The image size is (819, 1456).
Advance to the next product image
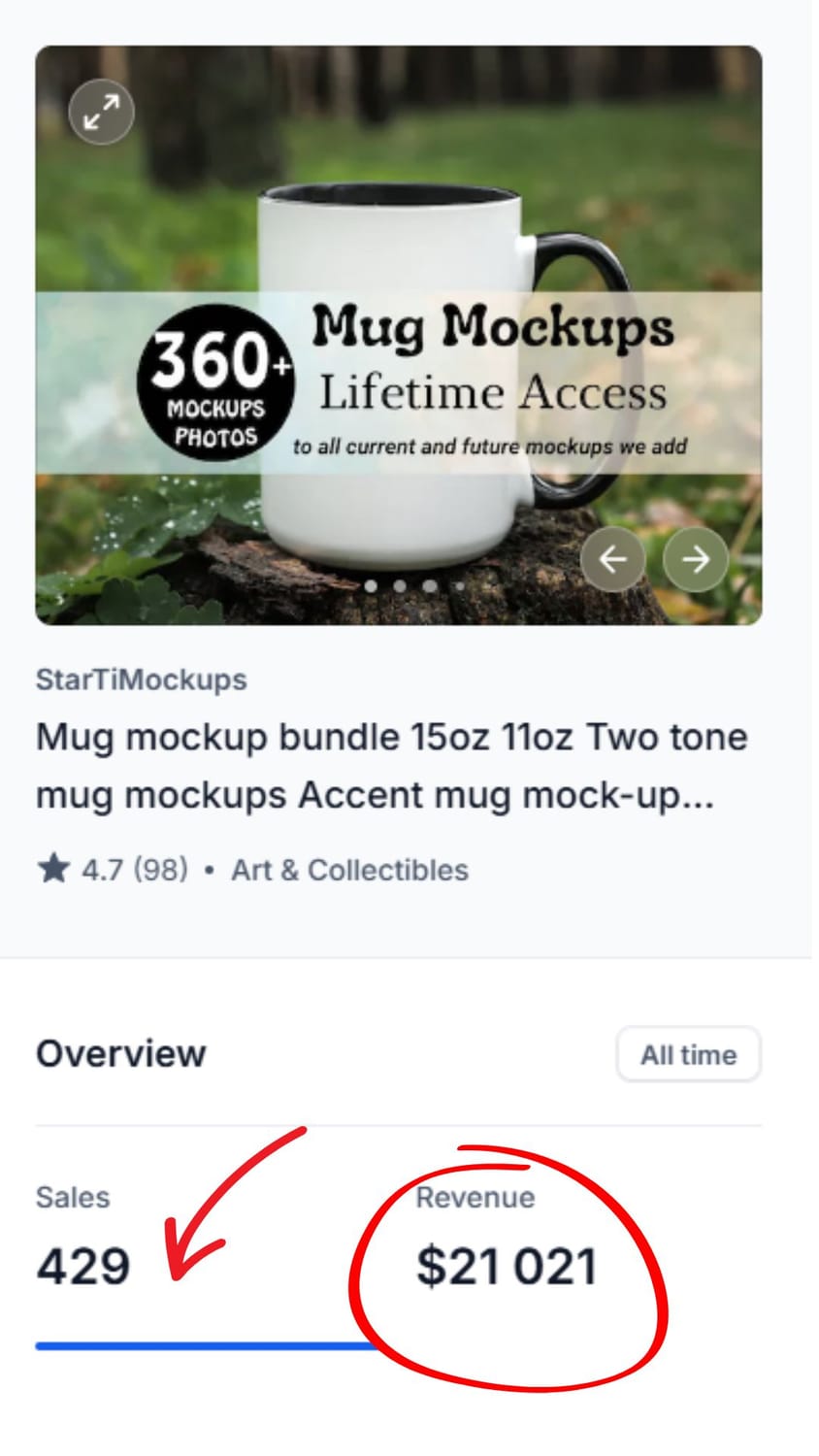[x=696, y=559]
